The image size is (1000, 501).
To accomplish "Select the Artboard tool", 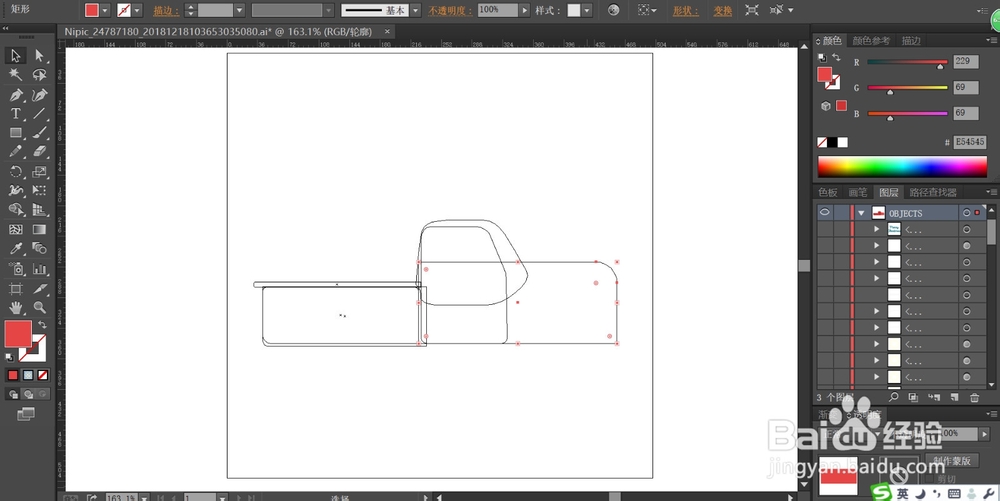I will (x=15, y=289).
